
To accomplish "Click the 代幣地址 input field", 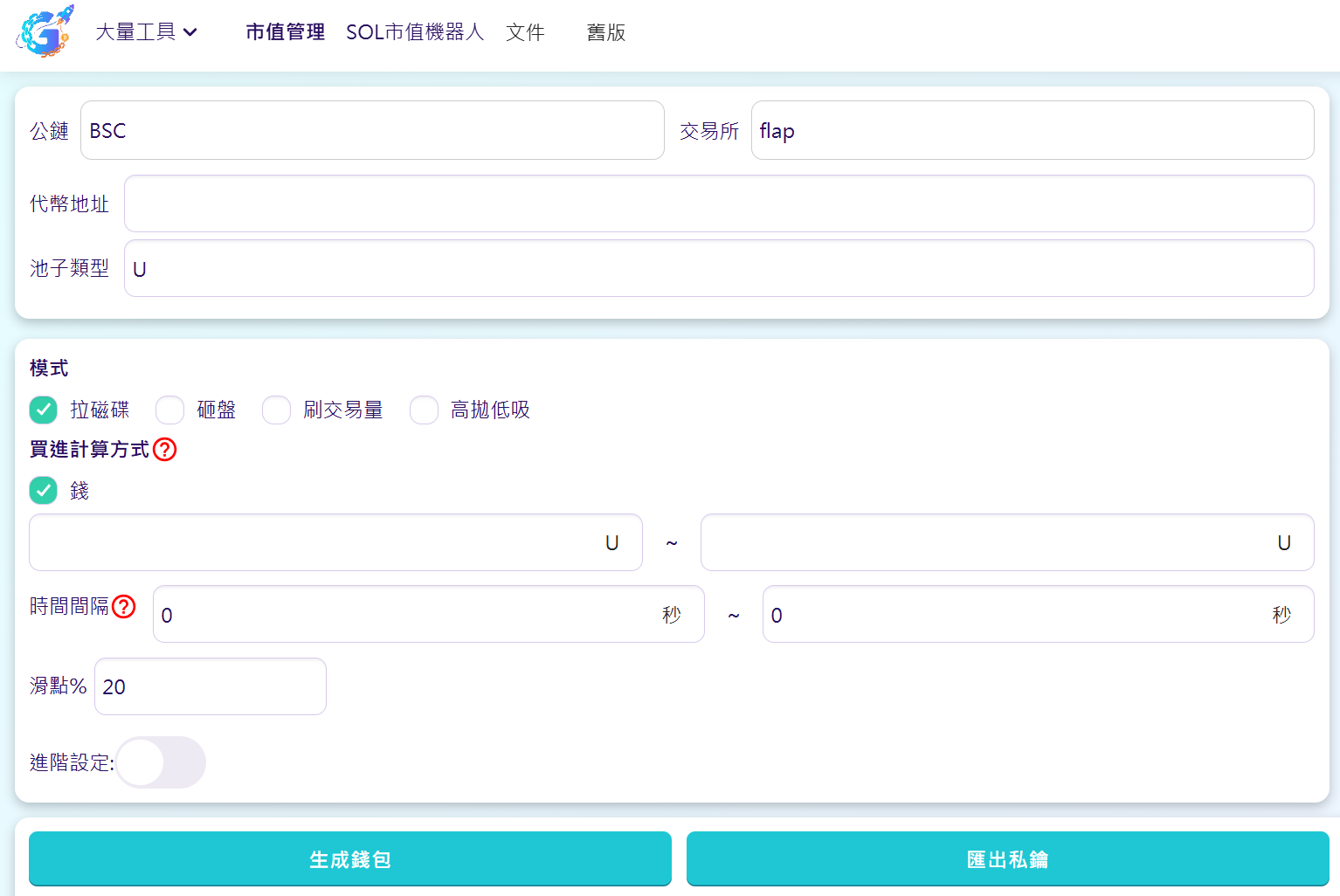I will tap(719, 203).
